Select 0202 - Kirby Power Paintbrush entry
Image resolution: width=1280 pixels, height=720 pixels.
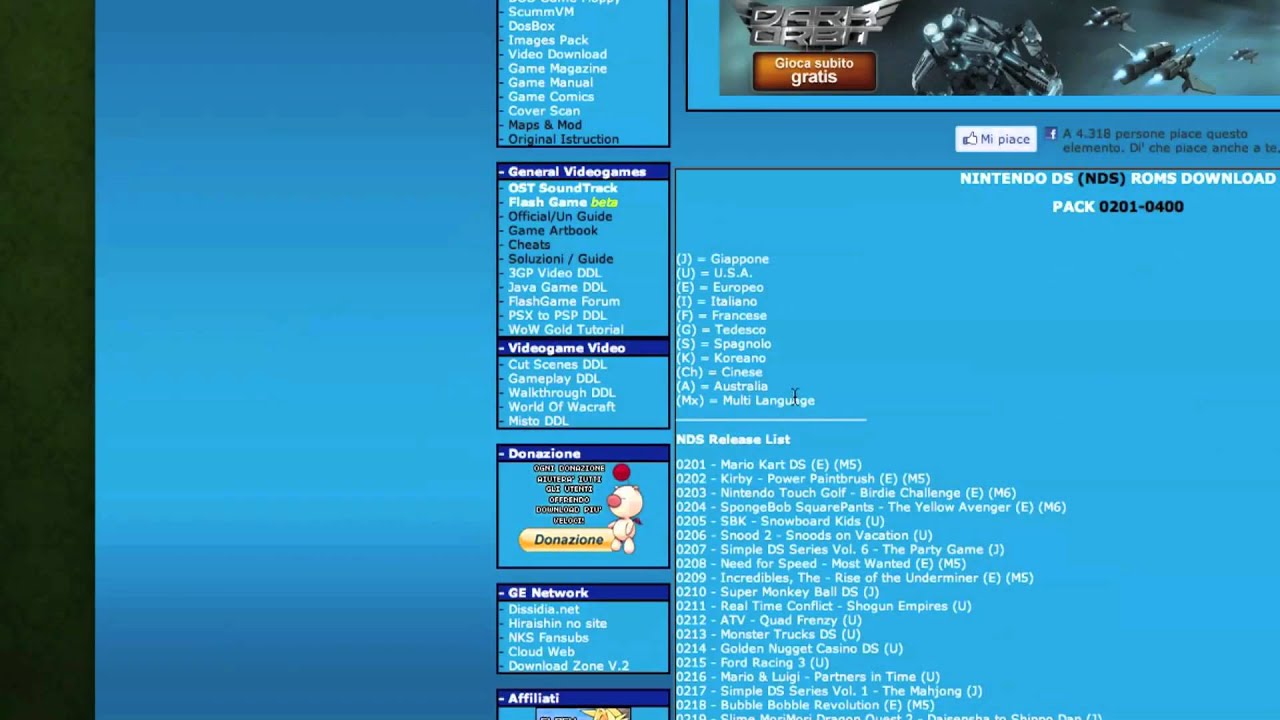[x=803, y=479]
